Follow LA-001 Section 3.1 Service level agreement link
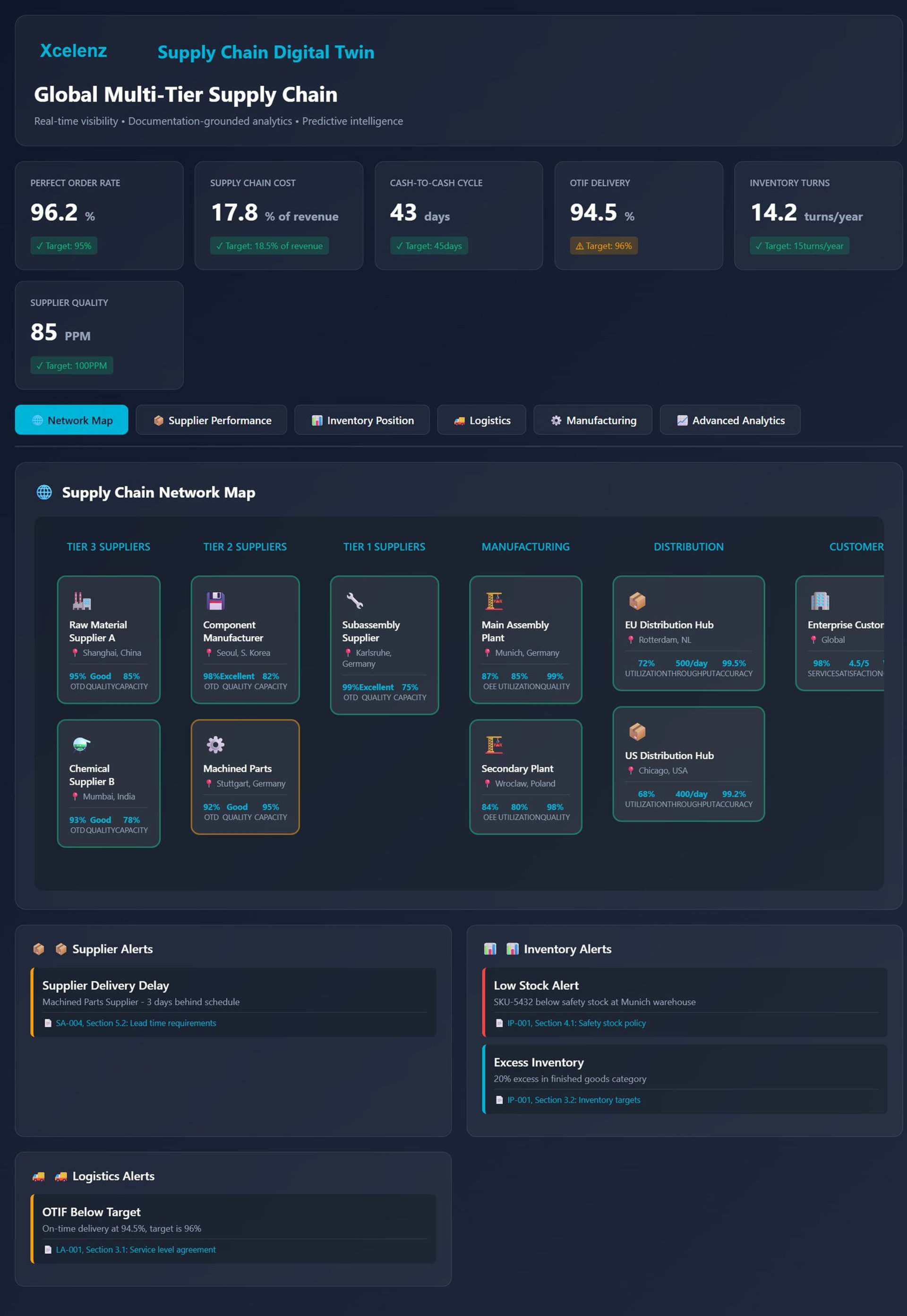 point(135,1249)
